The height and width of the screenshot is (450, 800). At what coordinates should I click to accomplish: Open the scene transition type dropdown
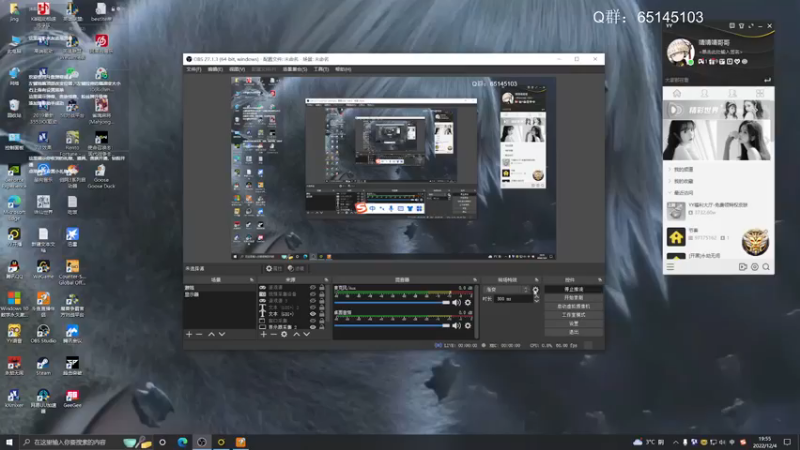click(x=506, y=290)
